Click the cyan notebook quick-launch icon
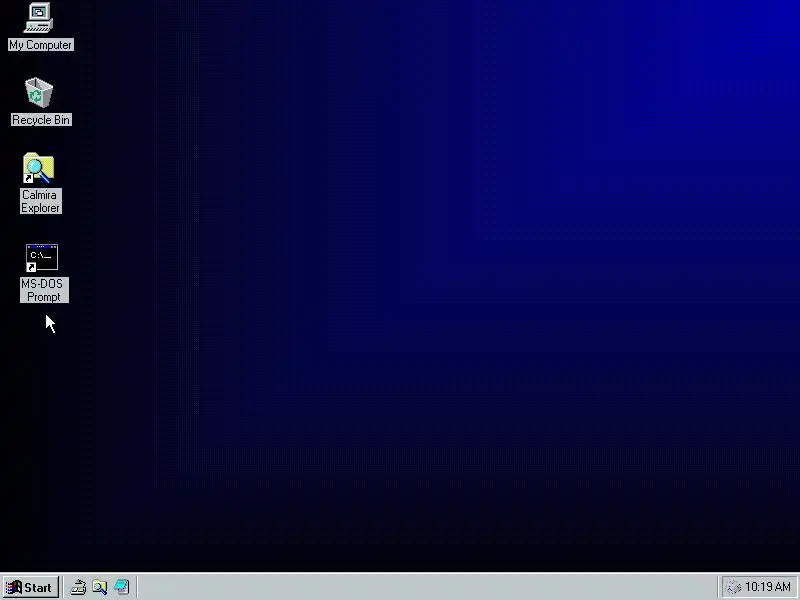The height and width of the screenshot is (600, 800). 121,587
